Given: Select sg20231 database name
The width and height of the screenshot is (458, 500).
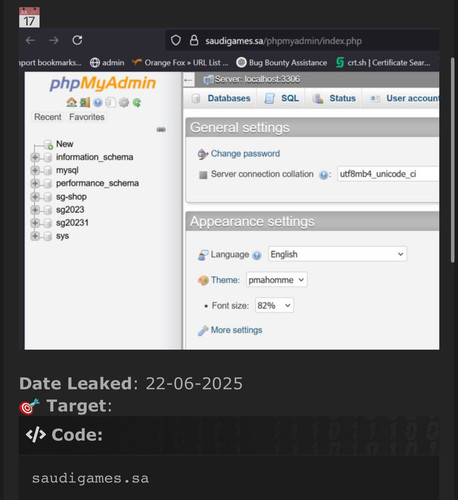Looking at the screenshot, I should (x=72, y=223).
